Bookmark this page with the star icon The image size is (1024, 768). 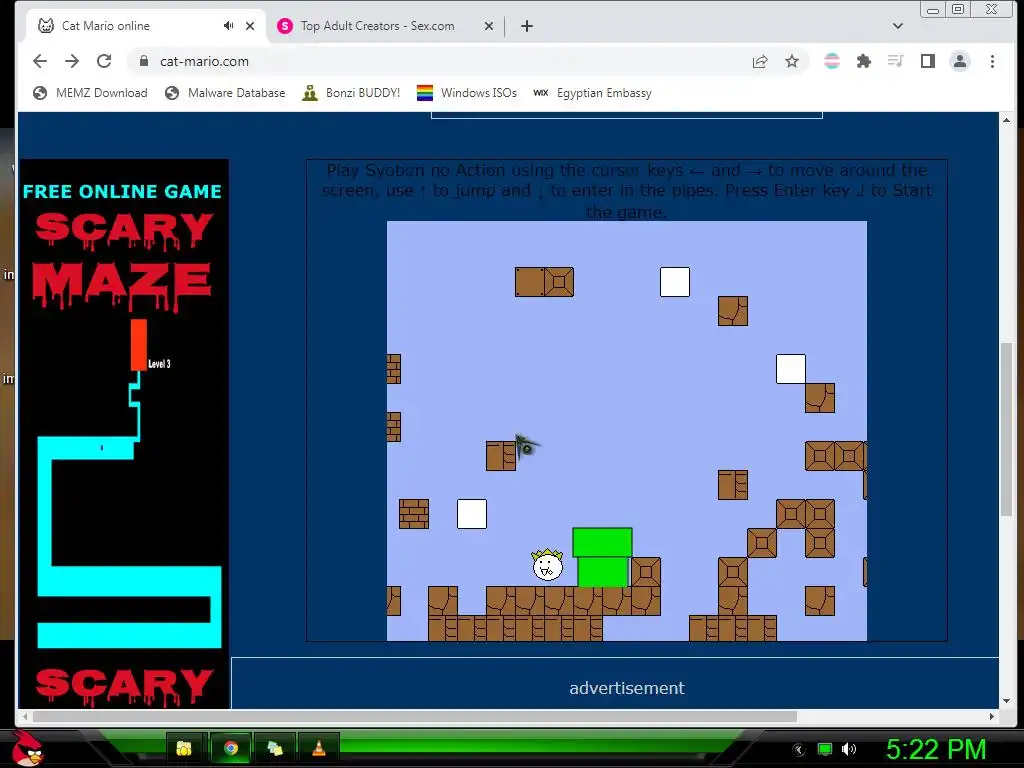(792, 61)
